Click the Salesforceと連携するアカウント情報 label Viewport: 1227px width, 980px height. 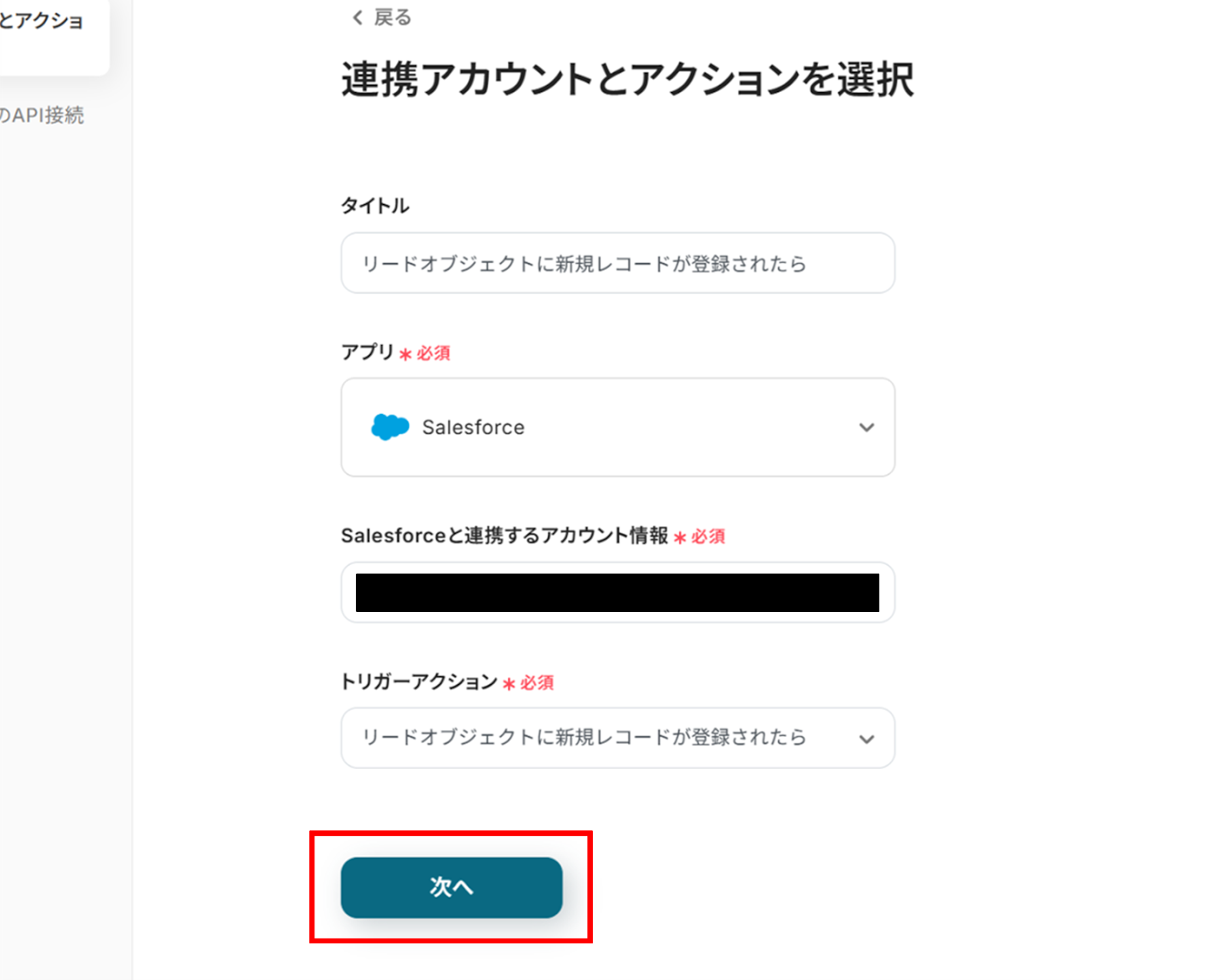[x=505, y=535]
